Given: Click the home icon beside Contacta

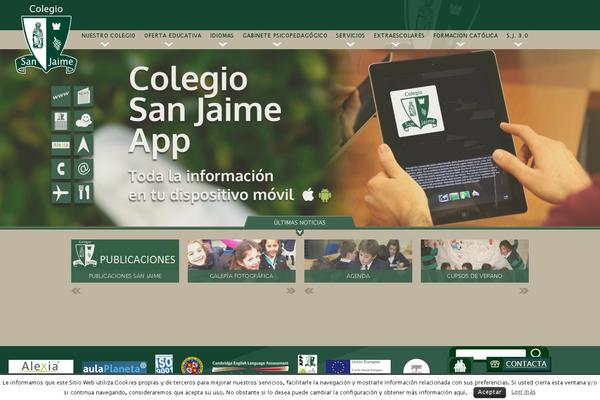Looking at the screenshot, I should click(x=460, y=366).
